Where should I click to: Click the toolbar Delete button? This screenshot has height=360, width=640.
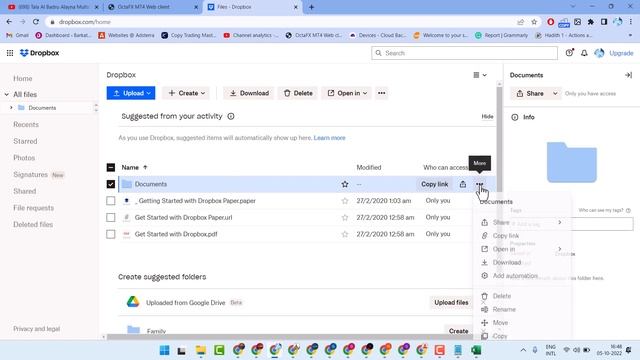tap(298, 93)
